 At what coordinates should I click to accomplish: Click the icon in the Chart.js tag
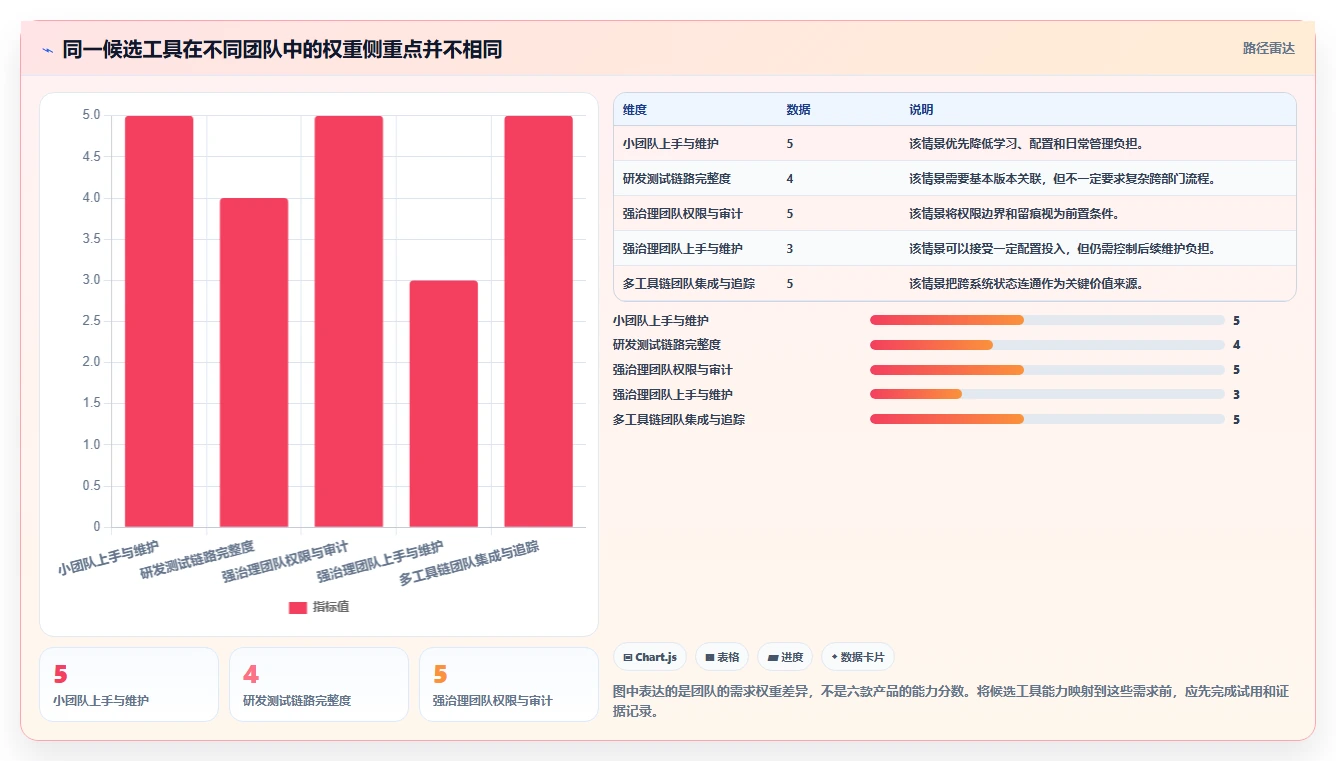627,657
